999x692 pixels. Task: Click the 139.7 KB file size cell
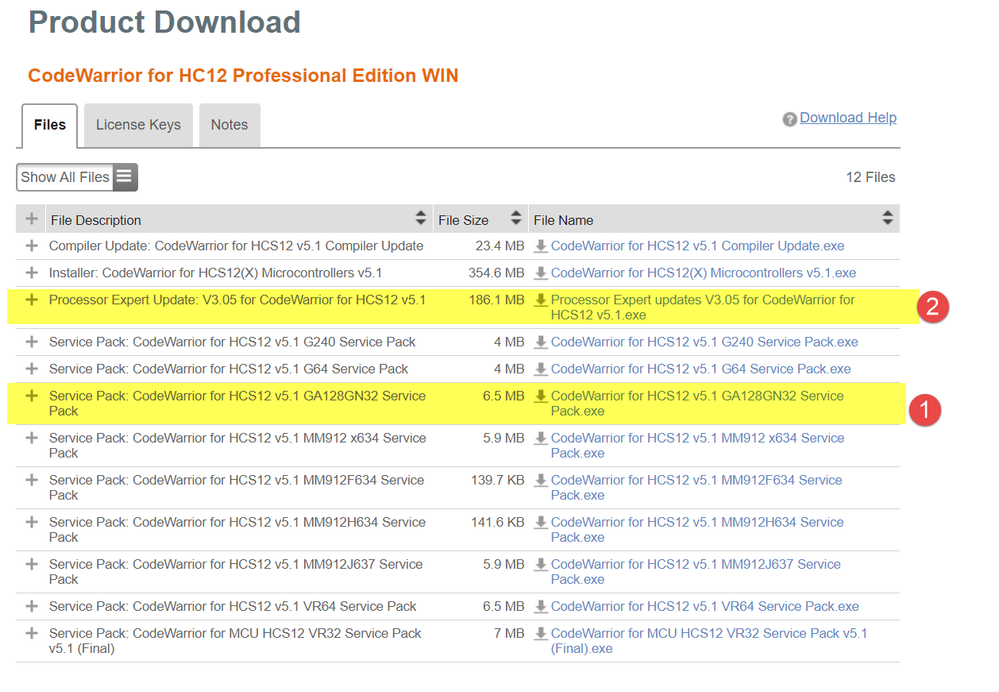coord(498,480)
